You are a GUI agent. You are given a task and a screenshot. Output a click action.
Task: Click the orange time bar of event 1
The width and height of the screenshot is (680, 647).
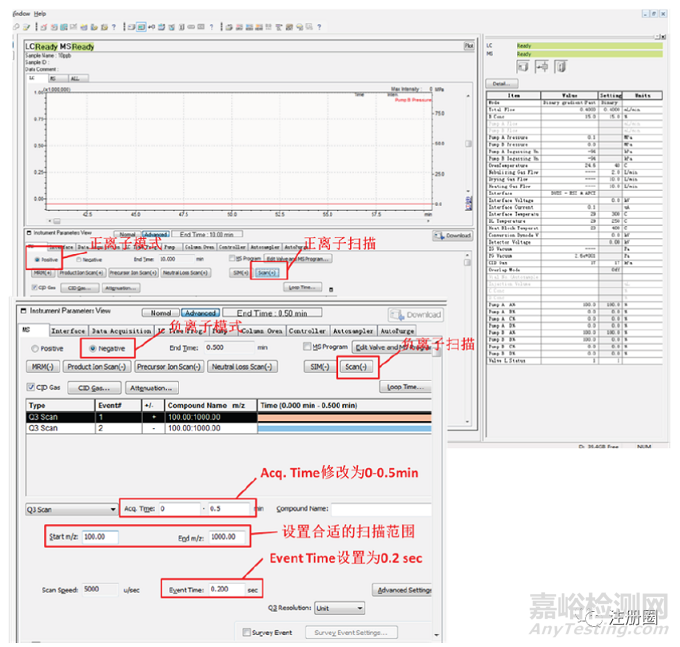(345, 416)
